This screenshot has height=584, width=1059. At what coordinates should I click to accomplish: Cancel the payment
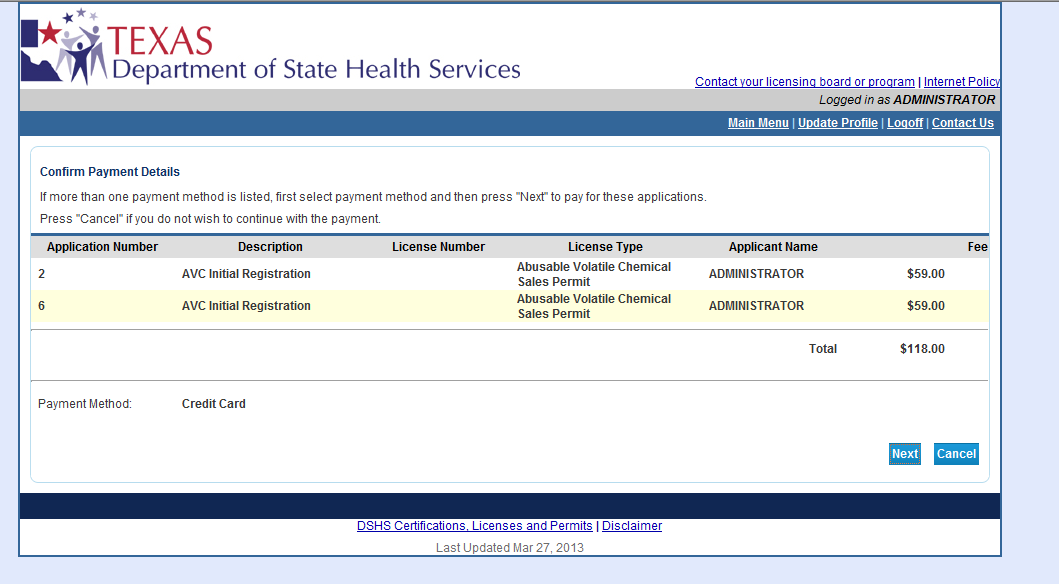click(955, 454)
